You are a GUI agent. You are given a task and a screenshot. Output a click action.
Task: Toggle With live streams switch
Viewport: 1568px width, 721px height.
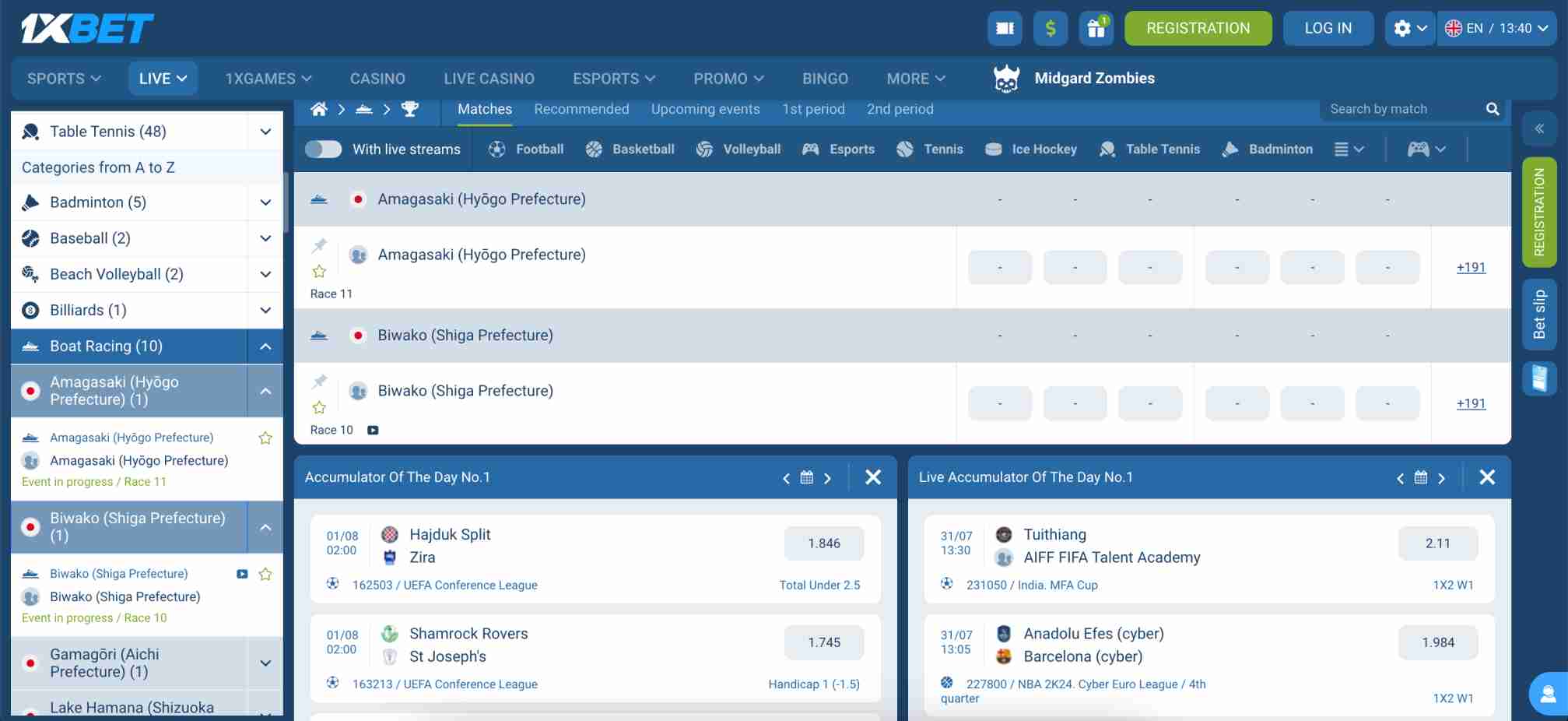coord(323,149)
